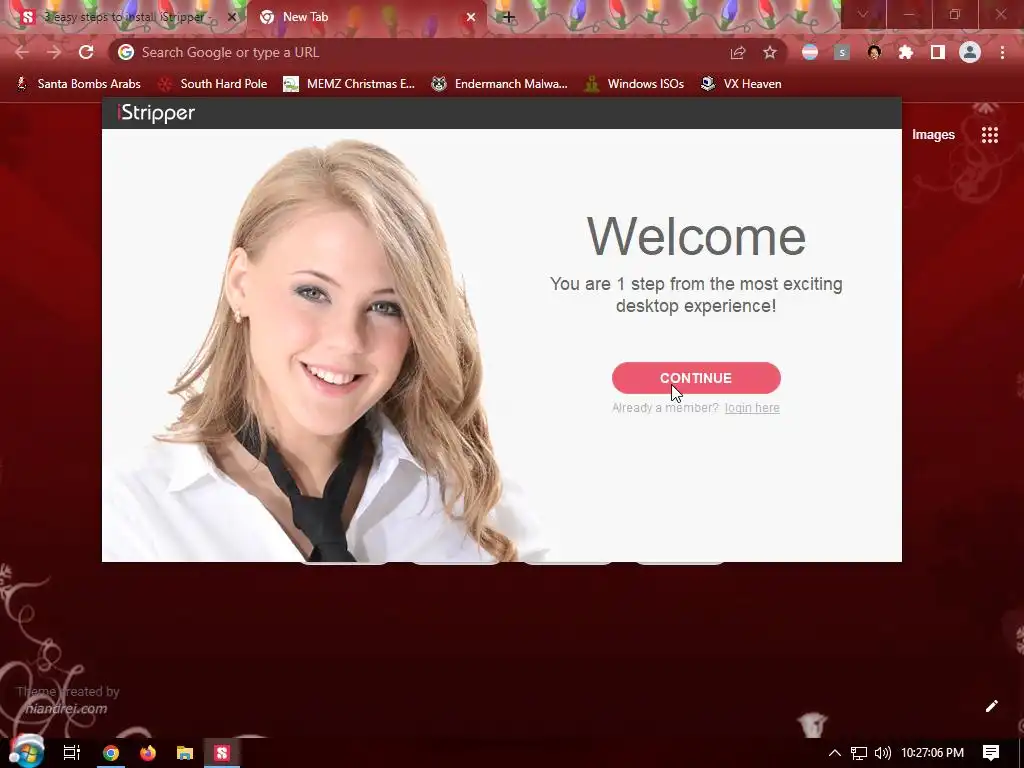Close the iStripper install steps tab
The width and height of the screenshot is (1024, 768).
pos(232,18)
